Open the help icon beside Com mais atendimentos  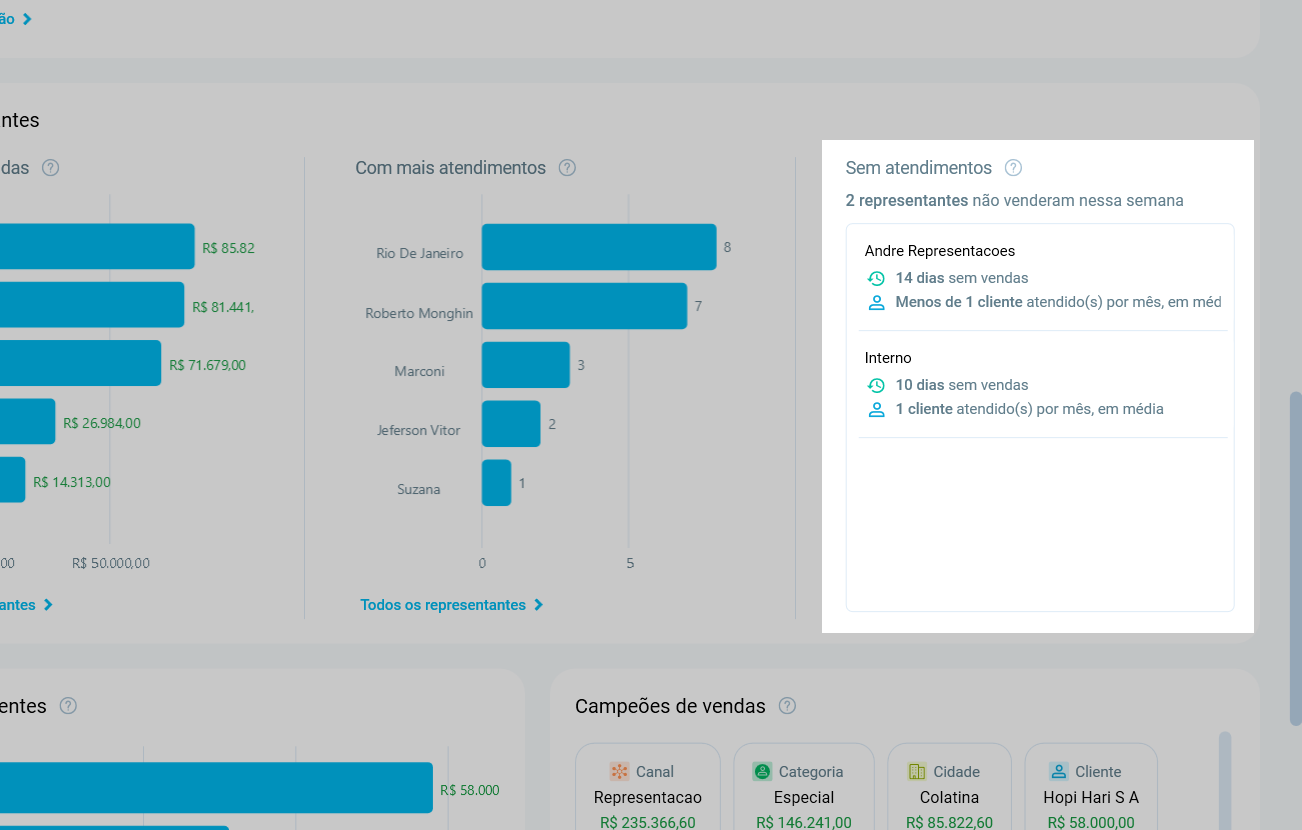[567, 168]
